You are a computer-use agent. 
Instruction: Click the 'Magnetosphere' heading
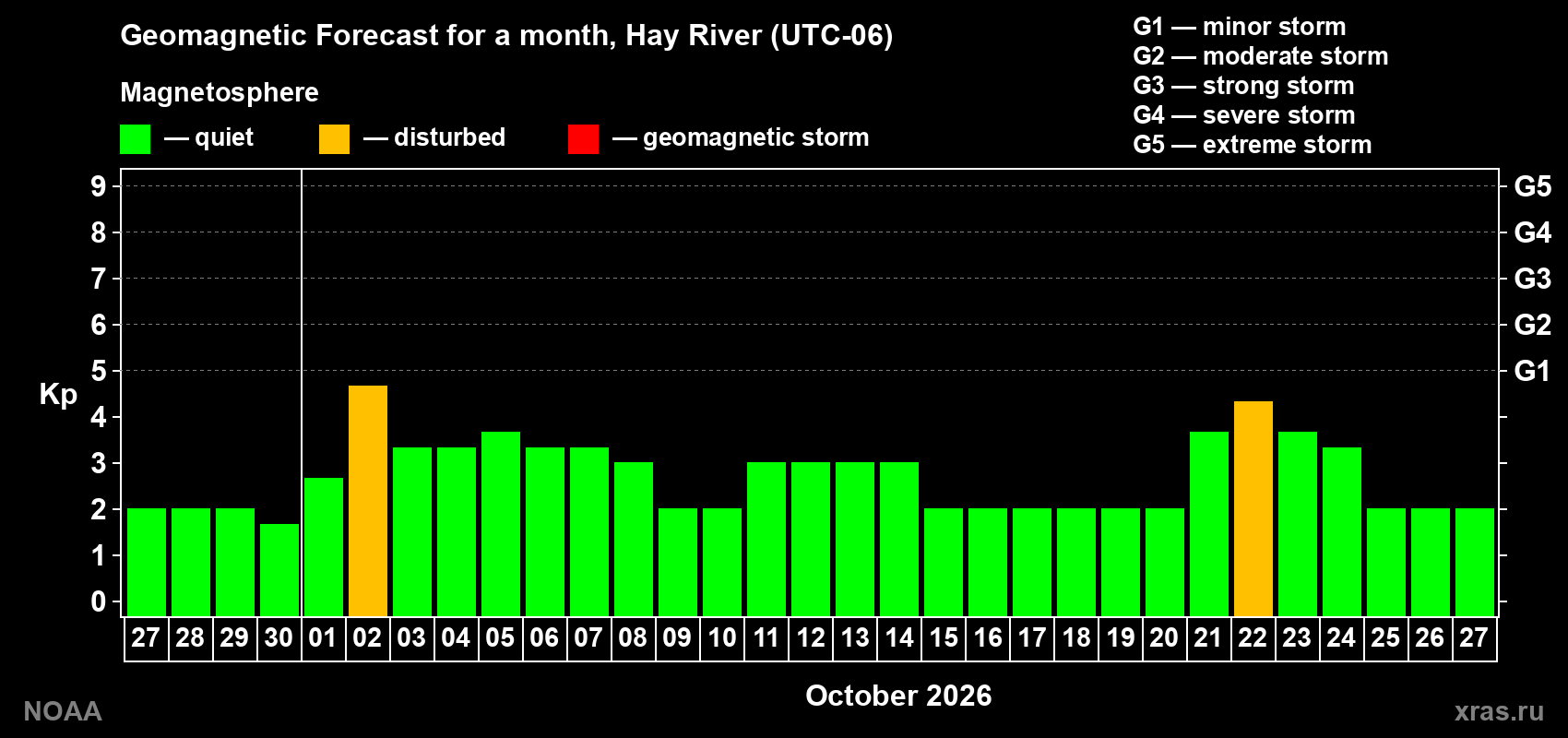(x=220, y=93)
